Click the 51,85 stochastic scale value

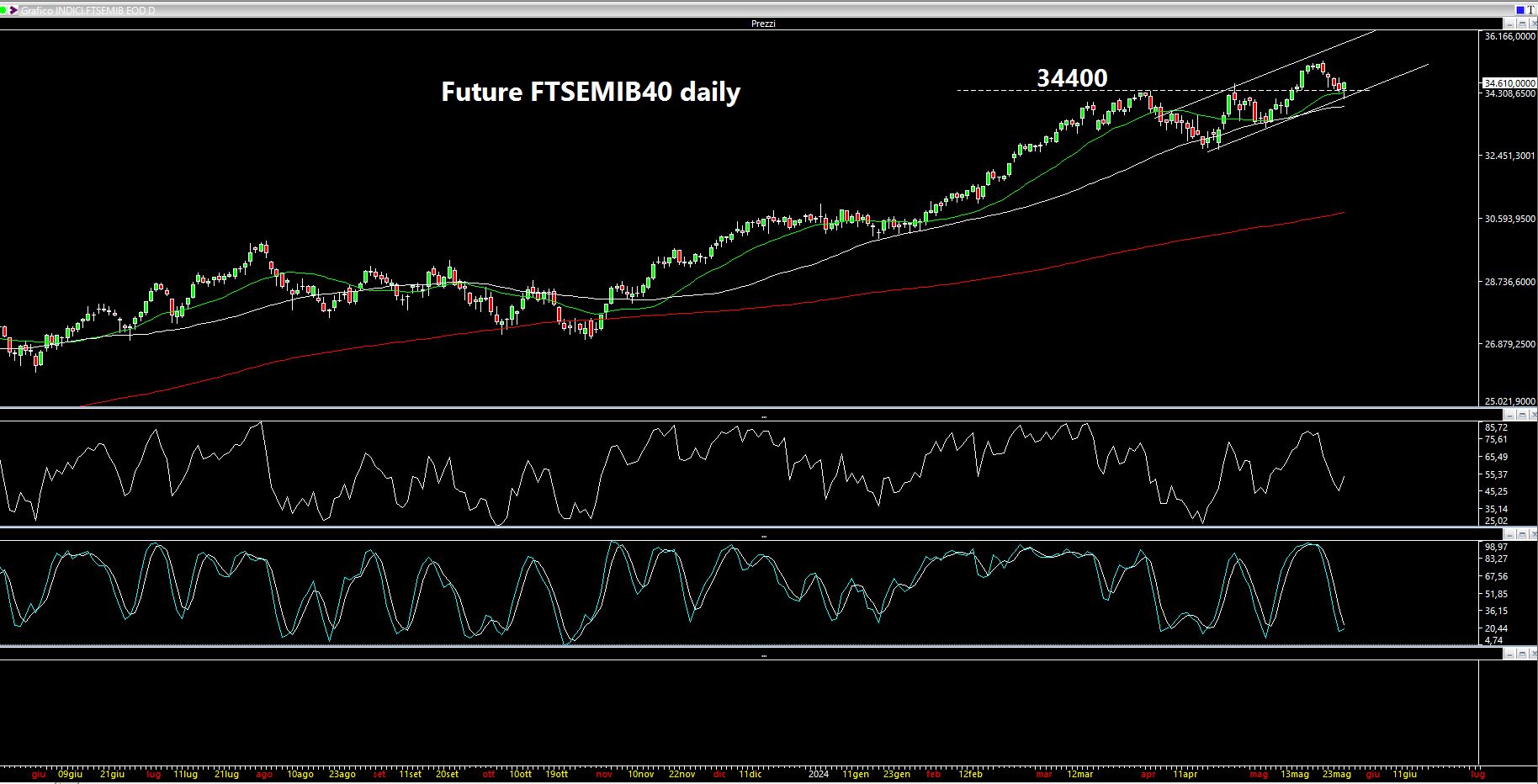[x=1496, y=594]
